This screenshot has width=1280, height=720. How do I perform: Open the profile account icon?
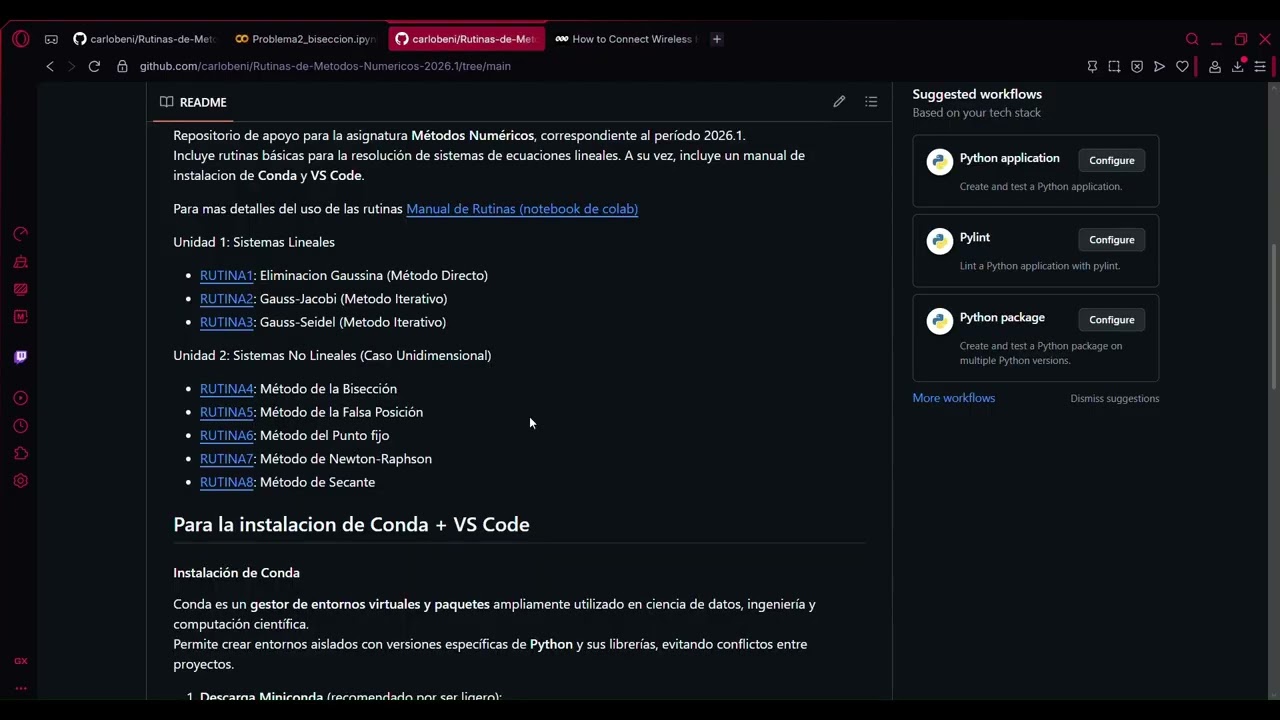click(1215, 66)
